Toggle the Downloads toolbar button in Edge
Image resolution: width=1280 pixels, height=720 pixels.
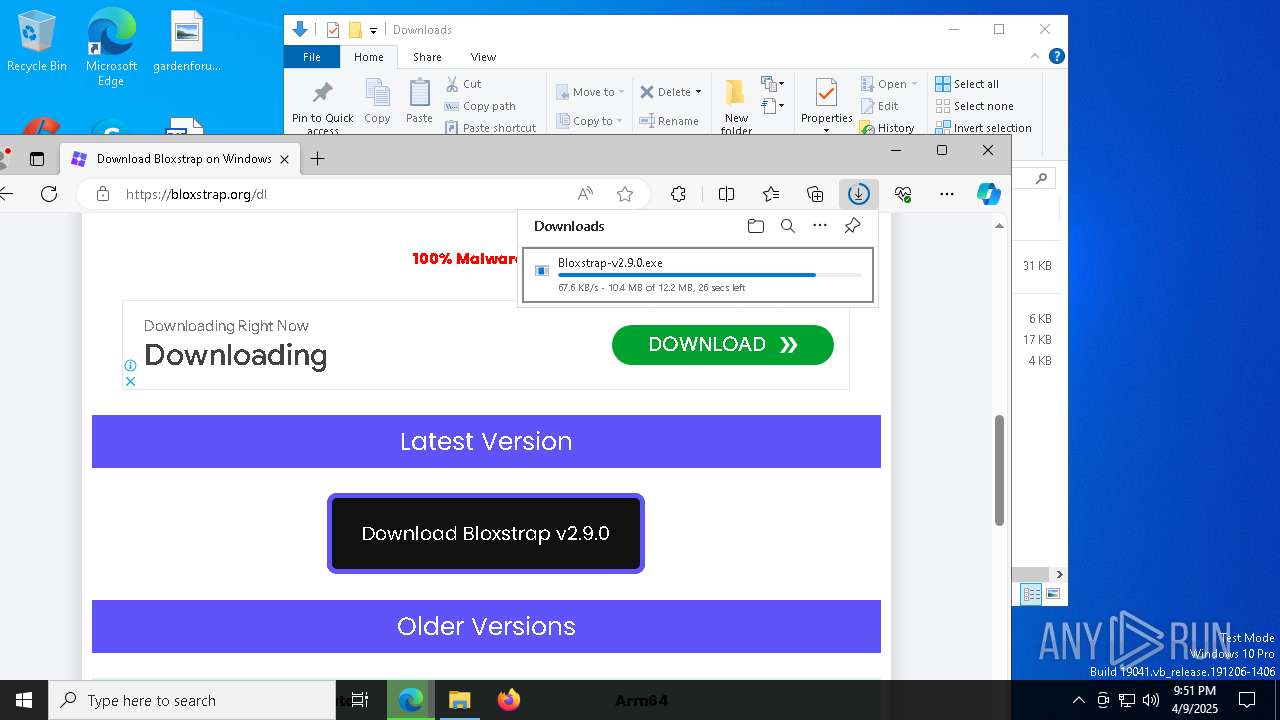858,194
